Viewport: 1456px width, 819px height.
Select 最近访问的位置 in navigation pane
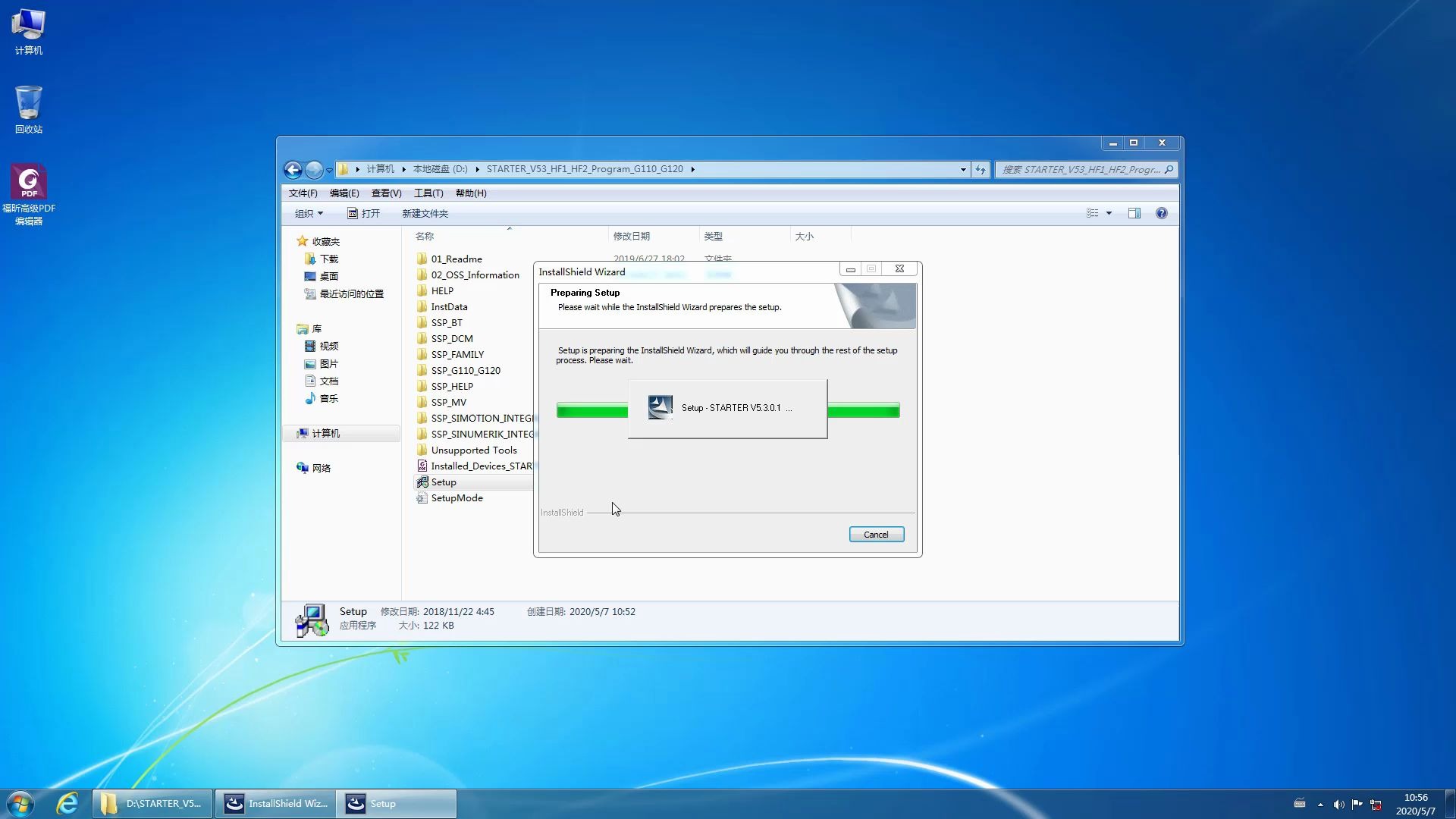[x=344, y=293]
